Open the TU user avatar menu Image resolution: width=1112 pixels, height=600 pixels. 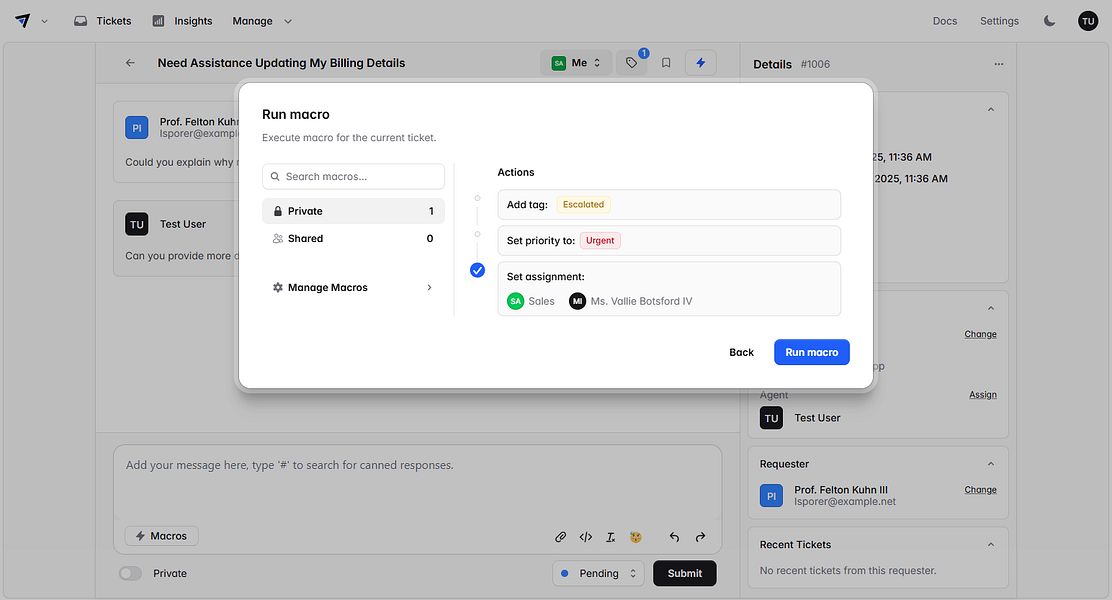pyautogui.click(x=1088, y=21)
